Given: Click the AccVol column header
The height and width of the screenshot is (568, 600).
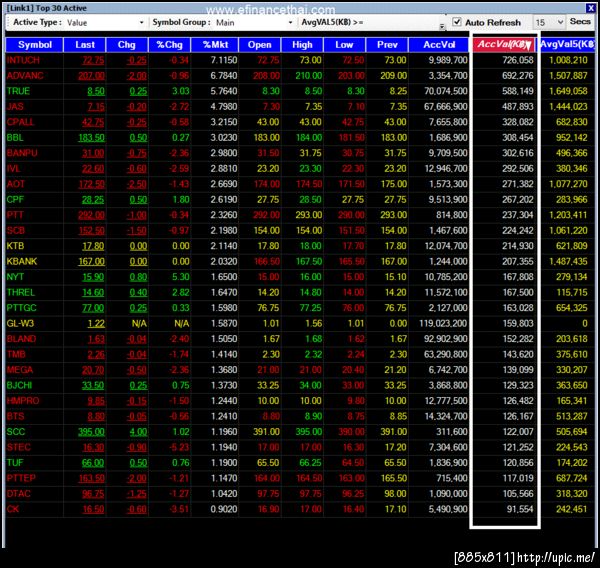Looking at the screenshot, I should pyautogui.click(x=439, y=45).
